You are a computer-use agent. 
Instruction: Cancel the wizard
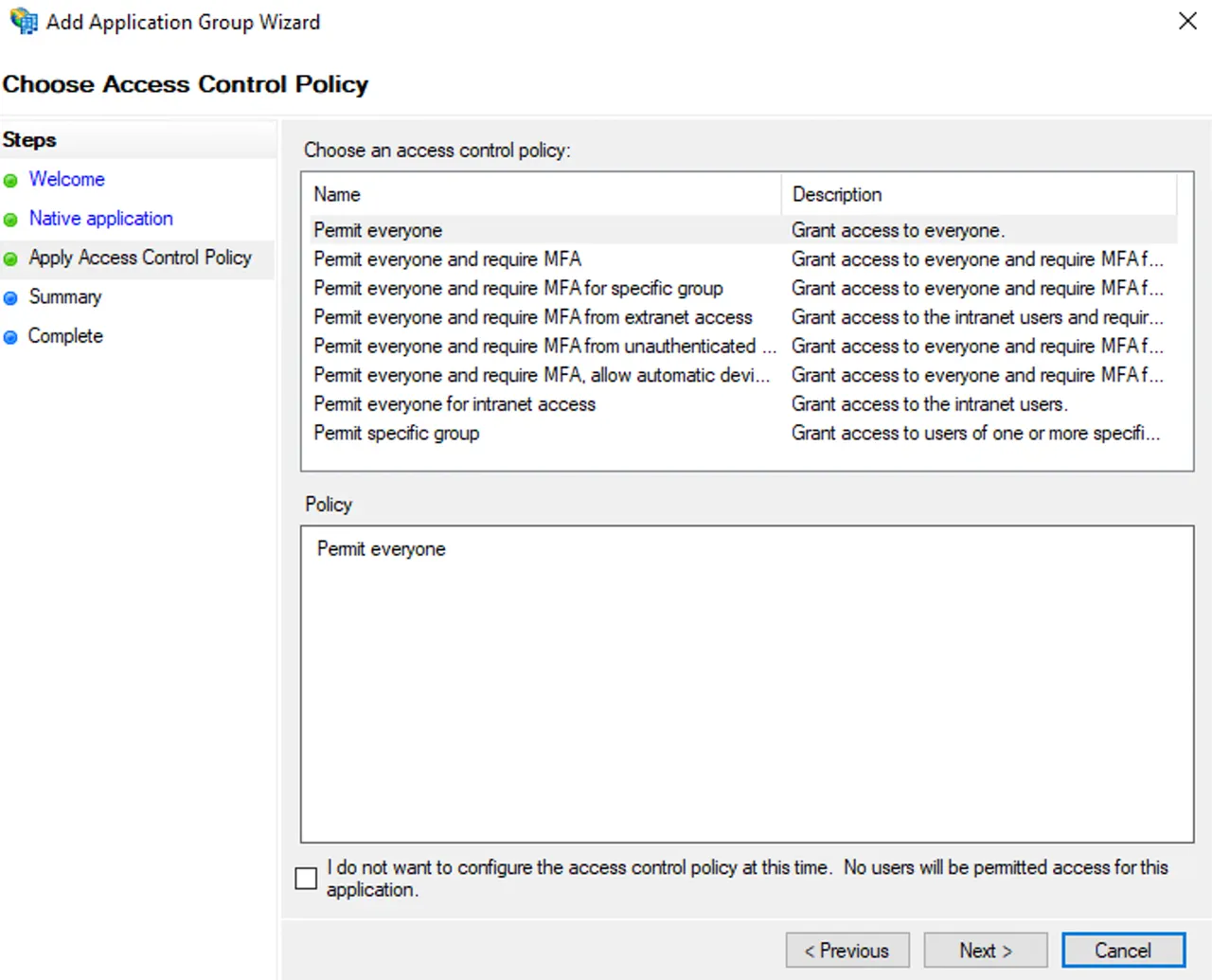[x=1123, y=950]
